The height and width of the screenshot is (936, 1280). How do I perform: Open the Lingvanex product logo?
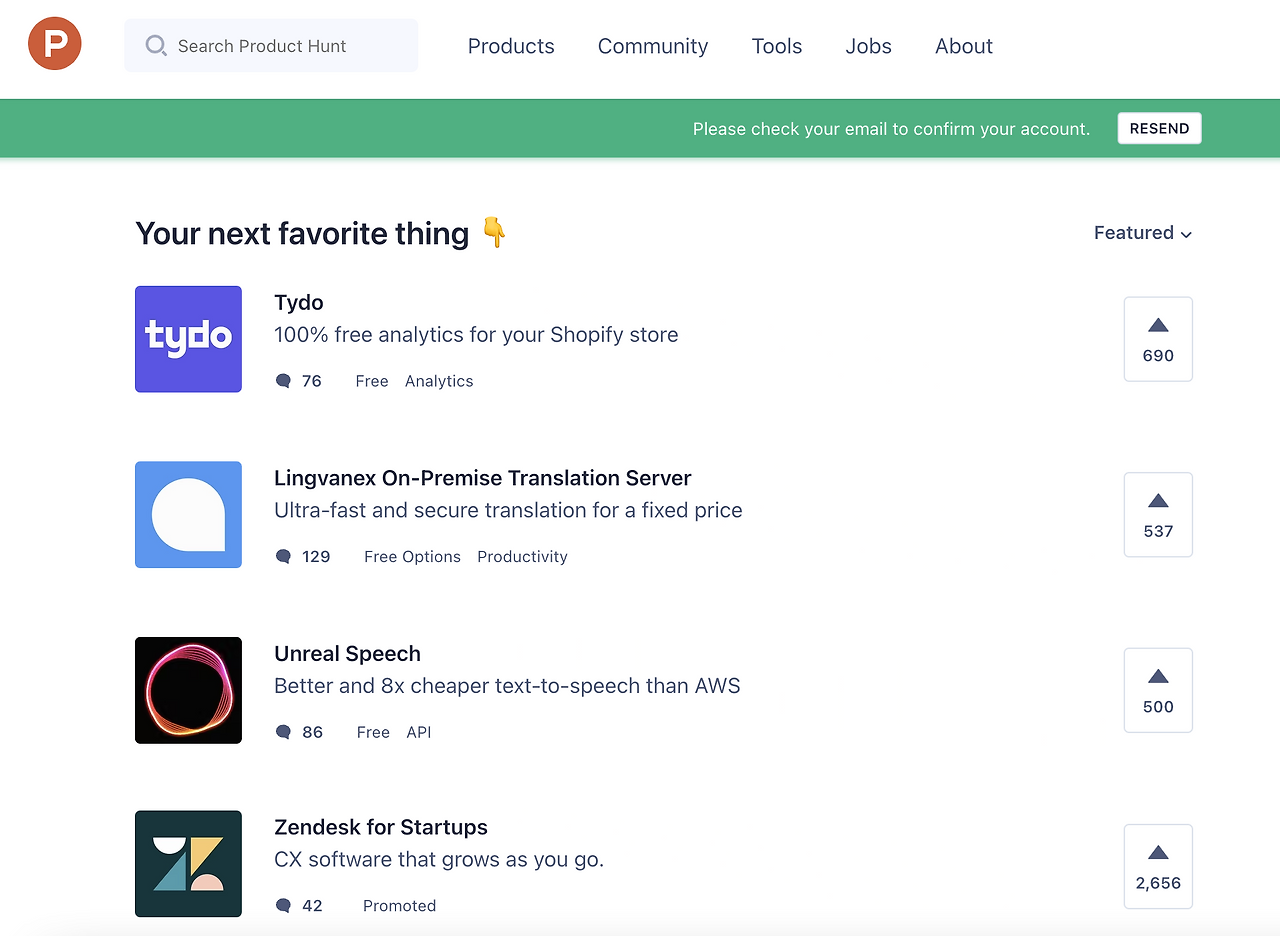pyautogui.click(x=188, y=515)
